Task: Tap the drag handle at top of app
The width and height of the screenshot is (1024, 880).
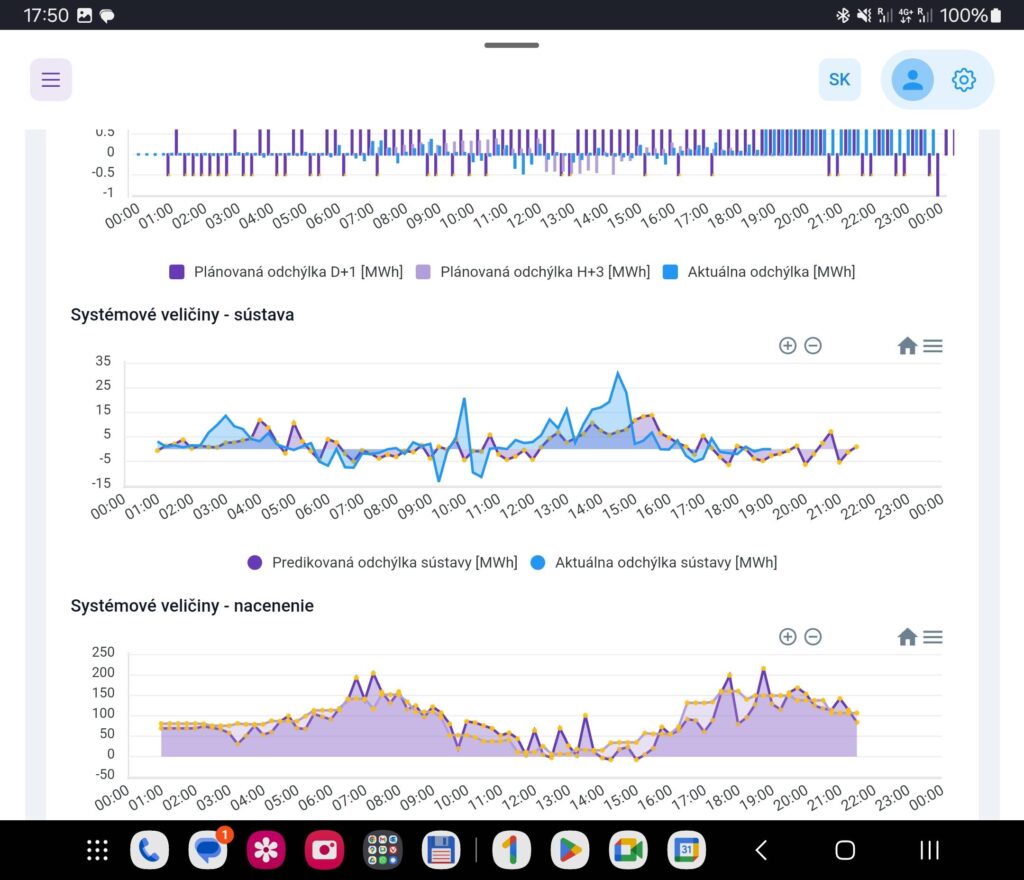Action: click(x=512, y=45)
